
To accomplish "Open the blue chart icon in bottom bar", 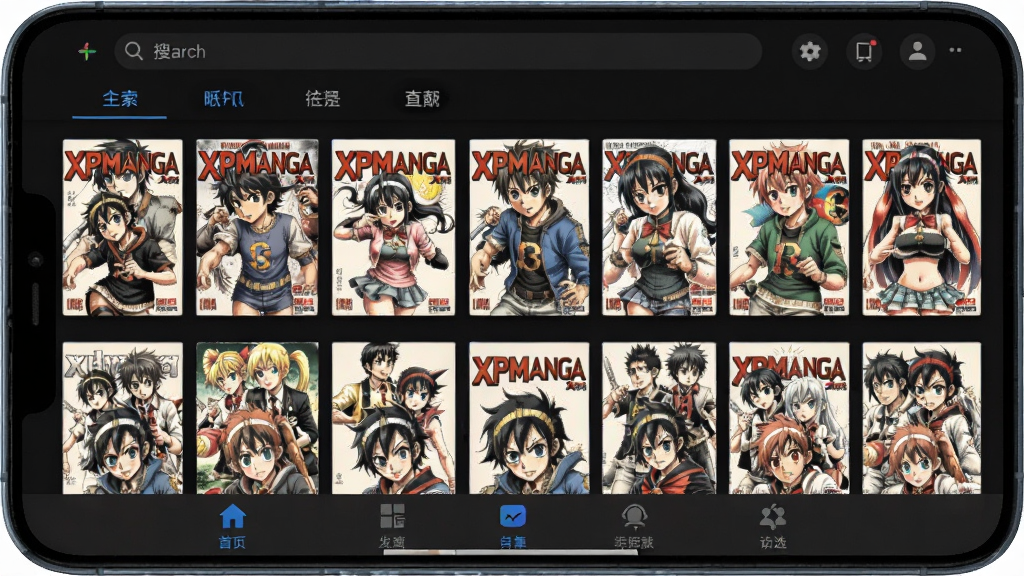I will pyautogui.click(x=513, y=526).
